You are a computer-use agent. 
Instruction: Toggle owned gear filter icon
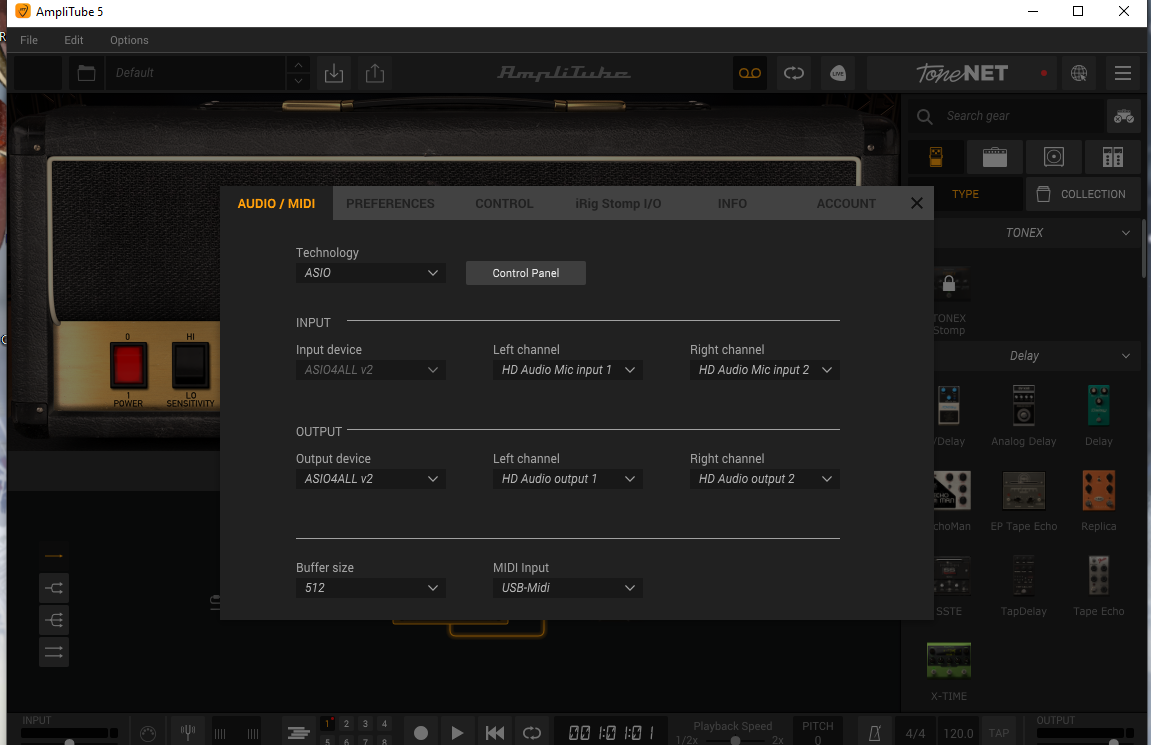click(1124, 116)
